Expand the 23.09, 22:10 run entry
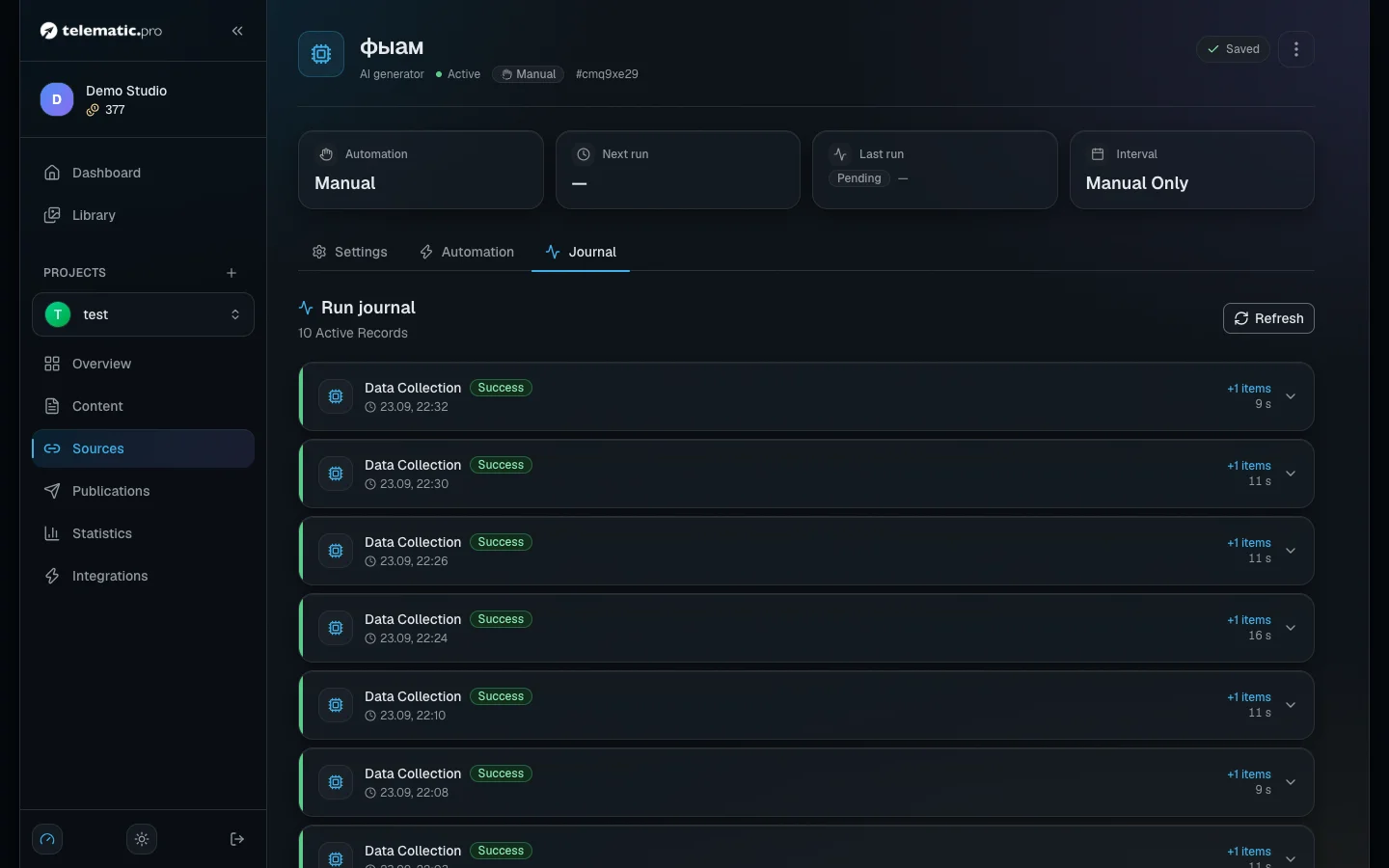1389x868 pixels. point(1291,705)
